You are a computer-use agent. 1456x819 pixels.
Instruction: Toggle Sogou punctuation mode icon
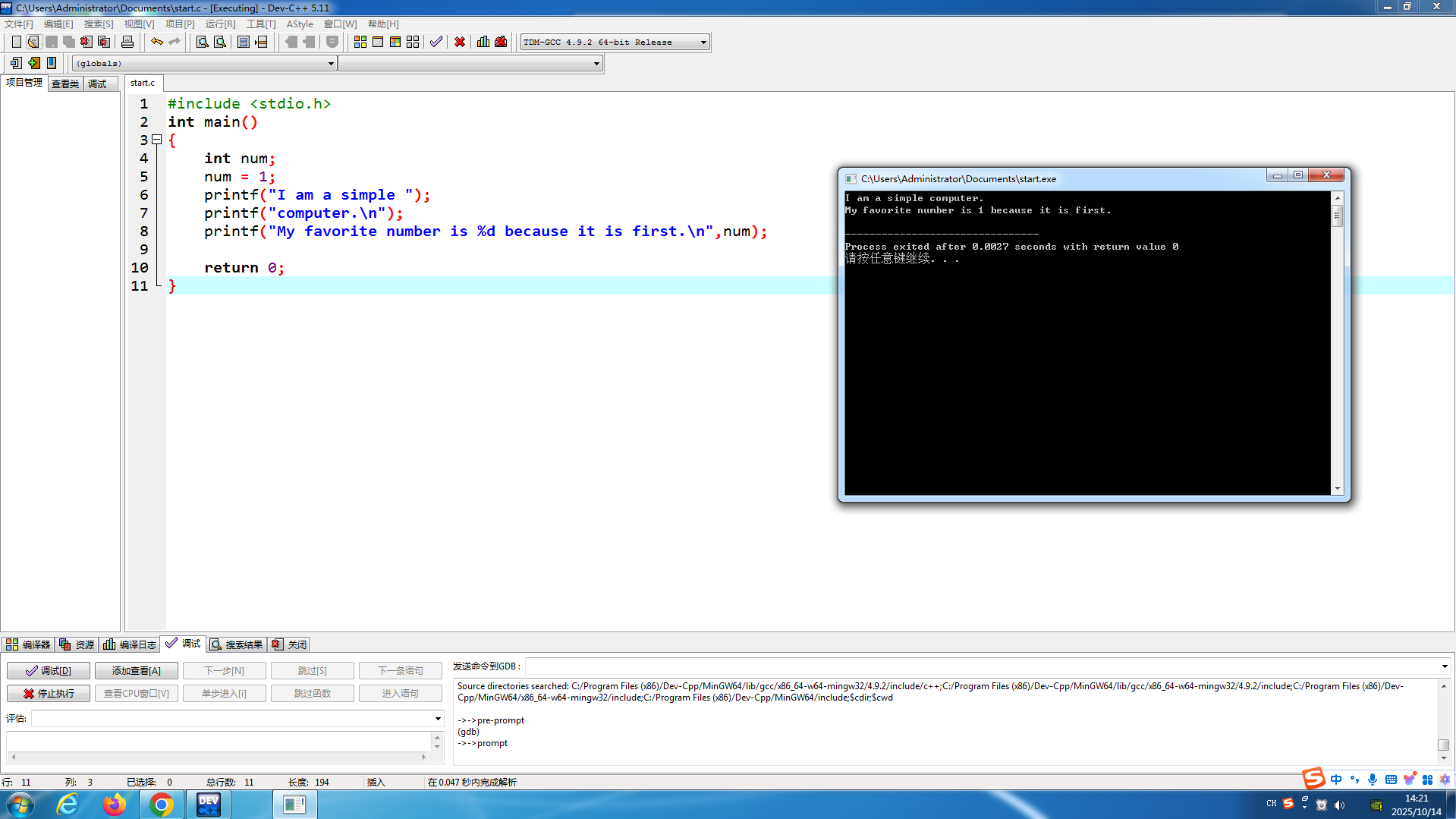[x=1354, y=780]
